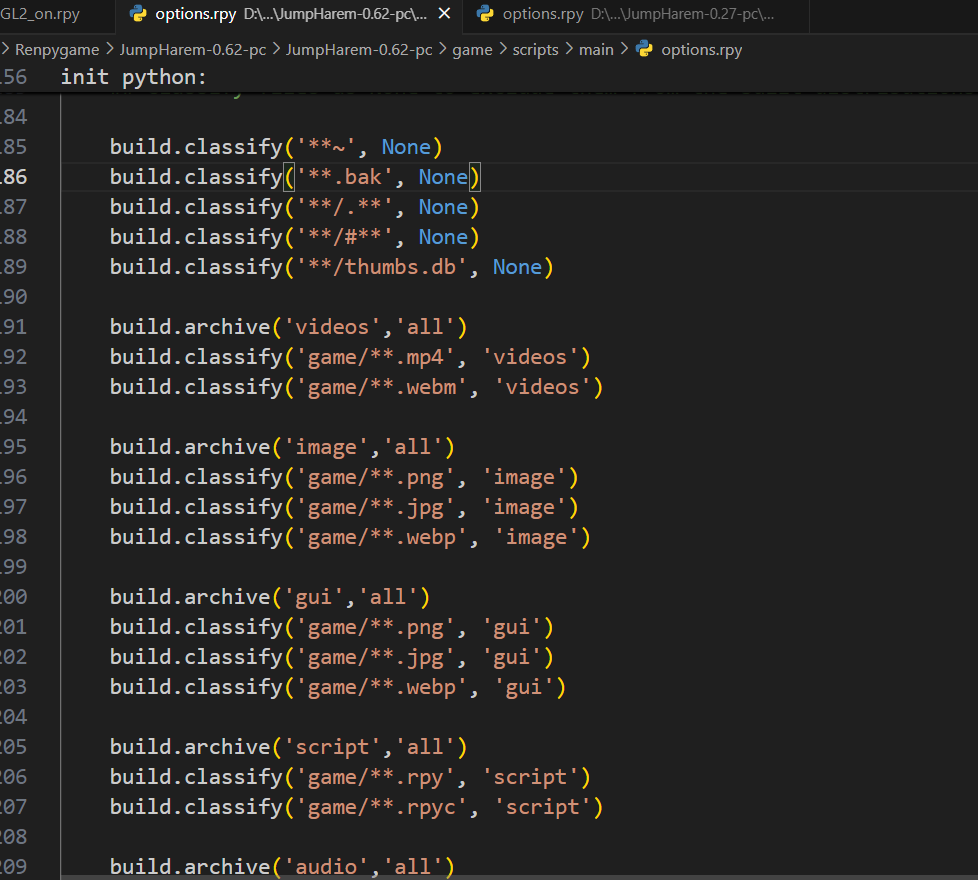Click the 'game/**.rpyc' string
This screenshot has width=978, height=880.
[x=382, y=806]
